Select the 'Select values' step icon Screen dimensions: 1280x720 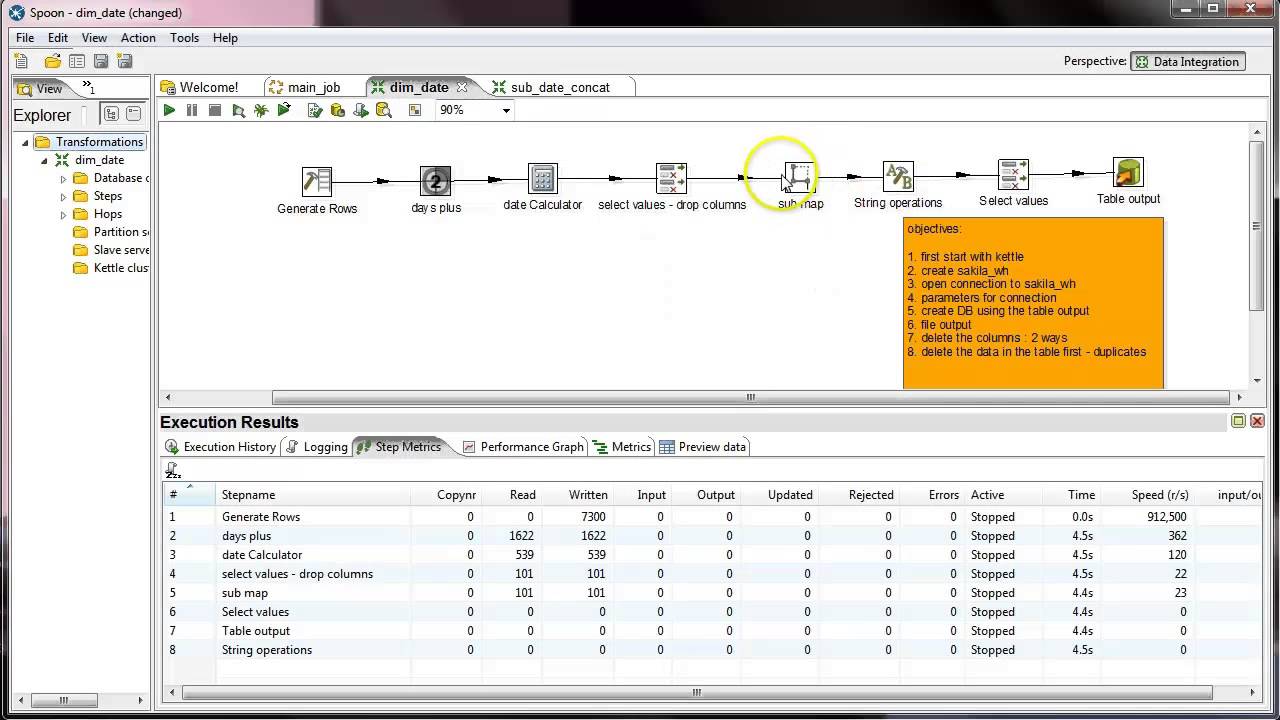point(1013,175)
